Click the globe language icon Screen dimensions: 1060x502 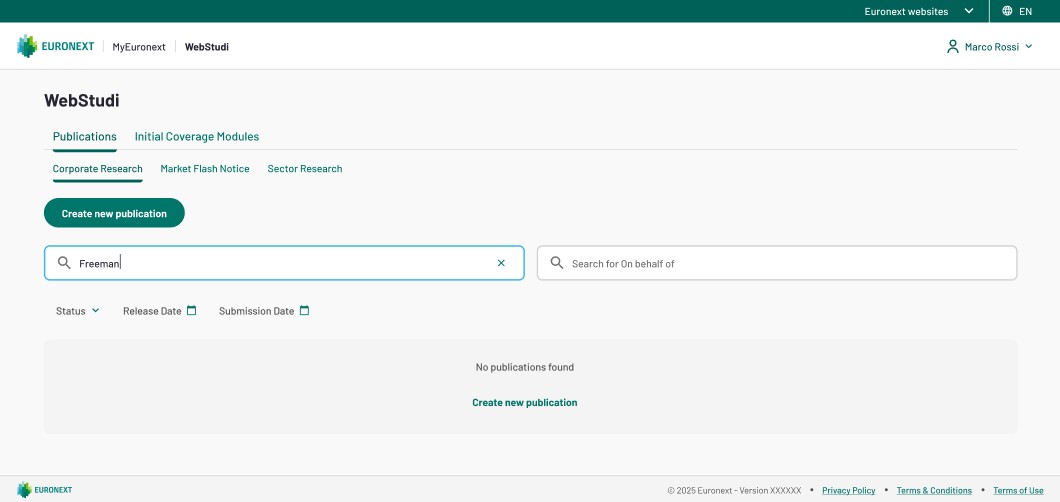1007,11
